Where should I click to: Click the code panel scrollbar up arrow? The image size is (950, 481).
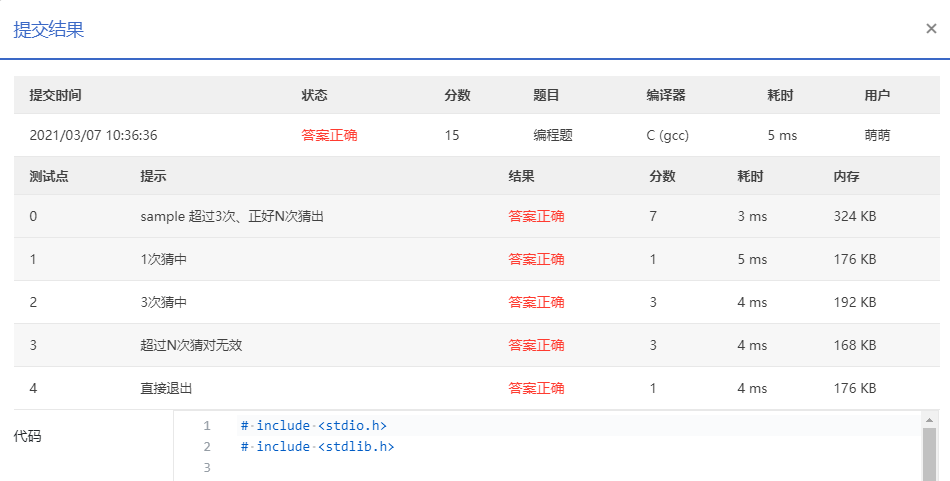tap(929, 419)
